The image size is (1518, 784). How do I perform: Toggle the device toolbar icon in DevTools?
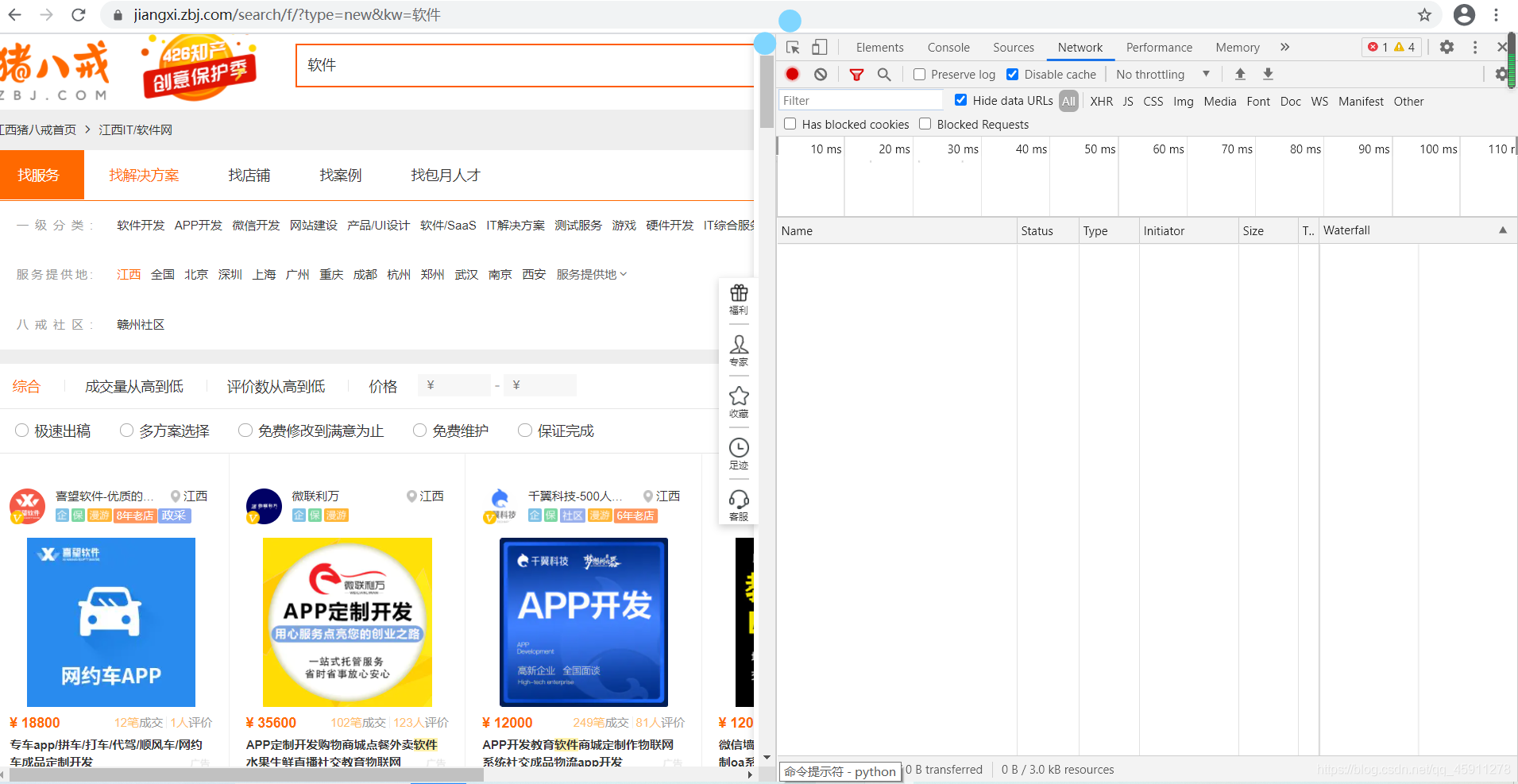pos(819,48)
